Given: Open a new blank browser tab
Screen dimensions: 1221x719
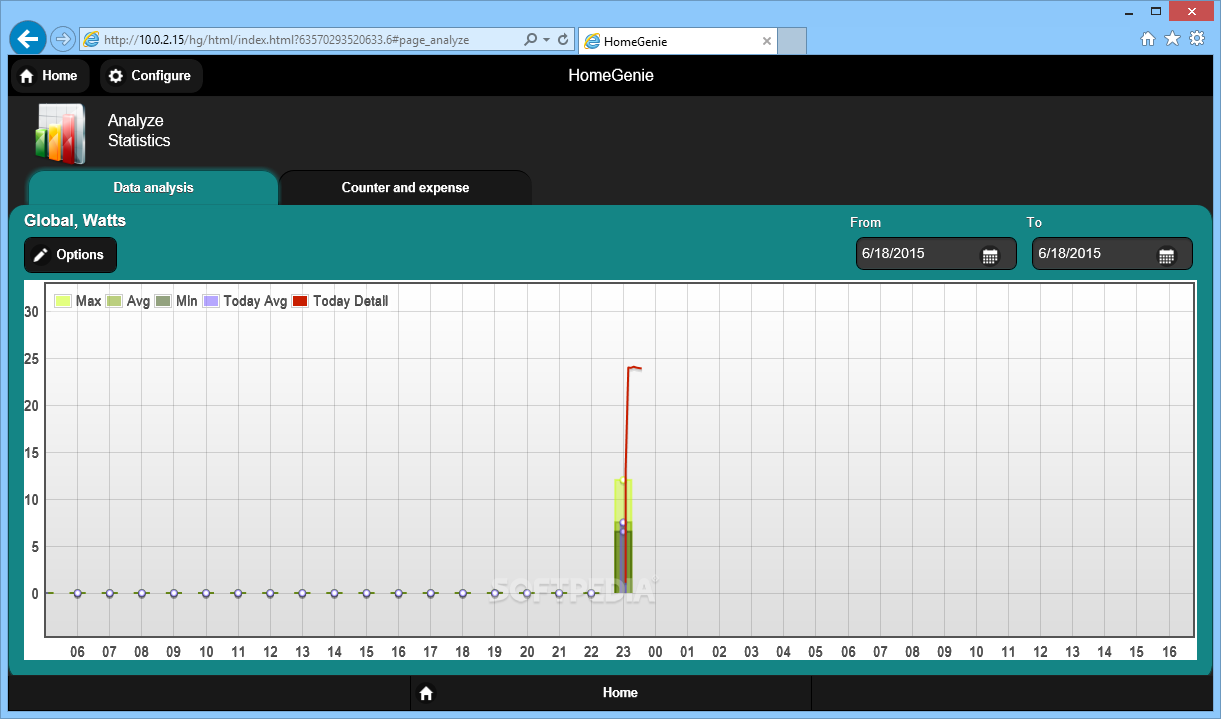Looking at the screenshot, I should 792,41.
